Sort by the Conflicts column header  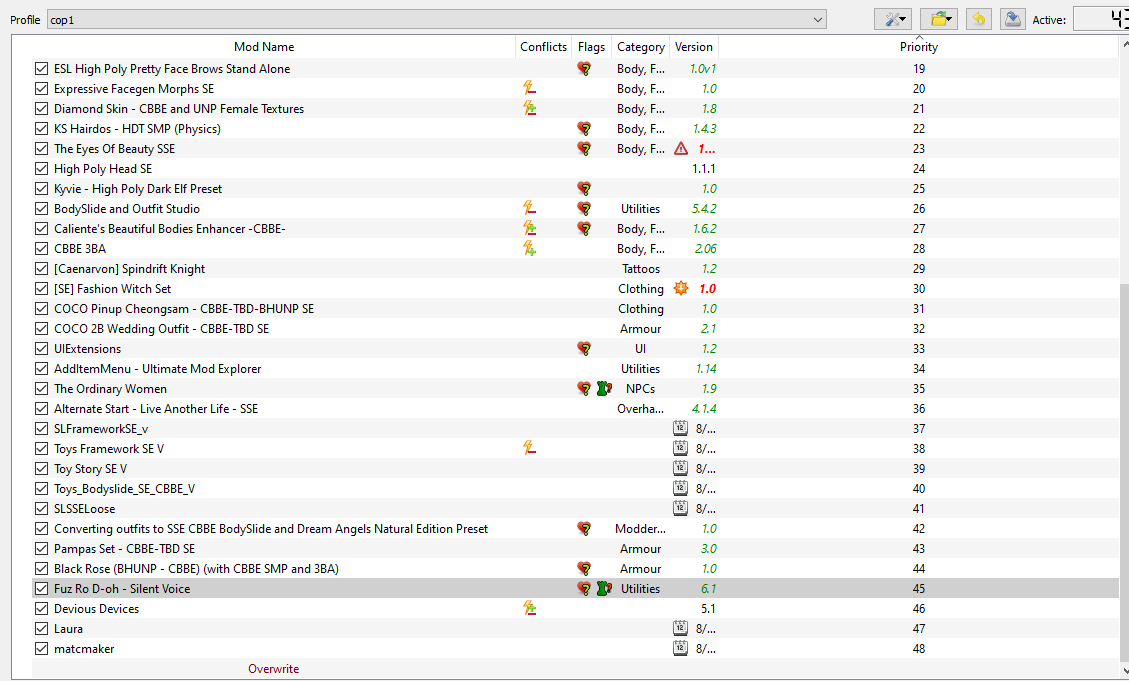click(544, 47)
